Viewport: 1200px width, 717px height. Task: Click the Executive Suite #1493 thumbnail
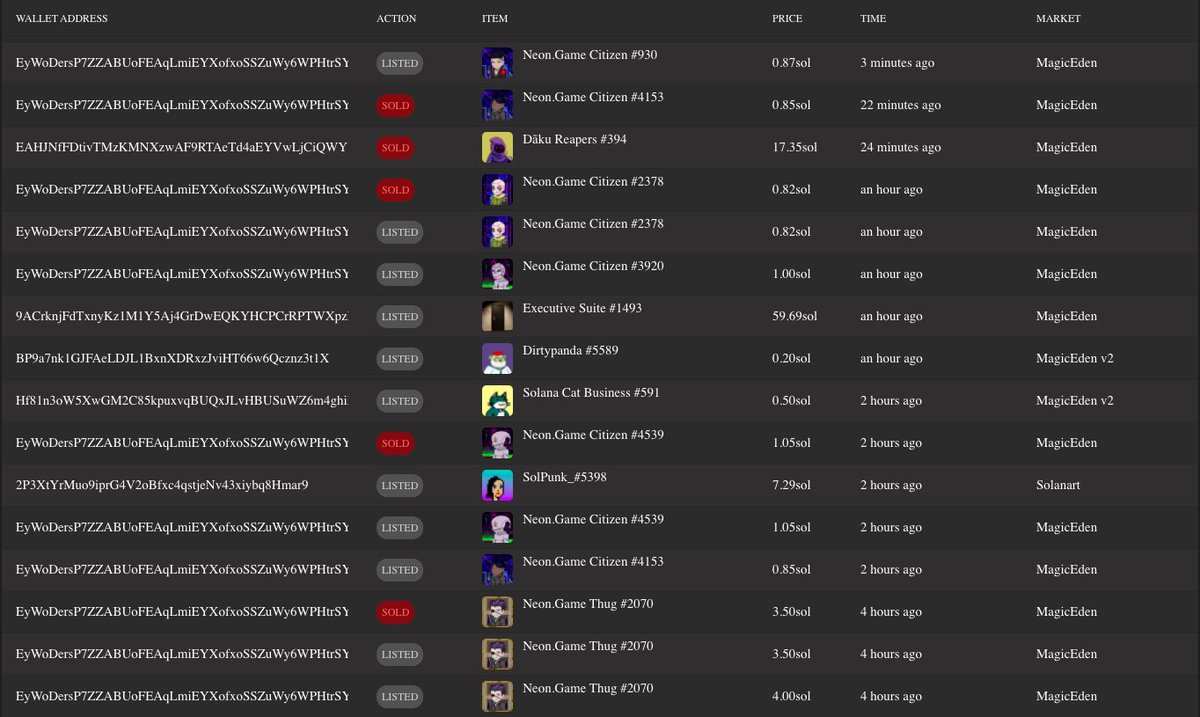[x=497, y=316]
